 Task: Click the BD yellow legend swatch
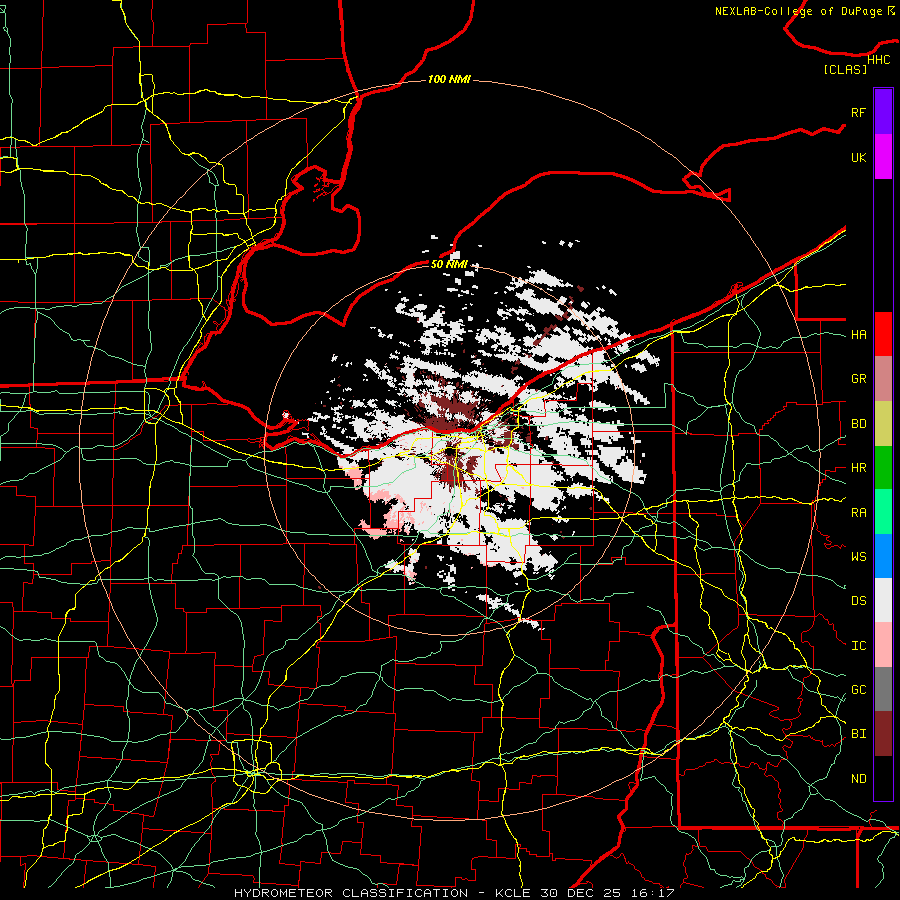click(x=883, y=423)
